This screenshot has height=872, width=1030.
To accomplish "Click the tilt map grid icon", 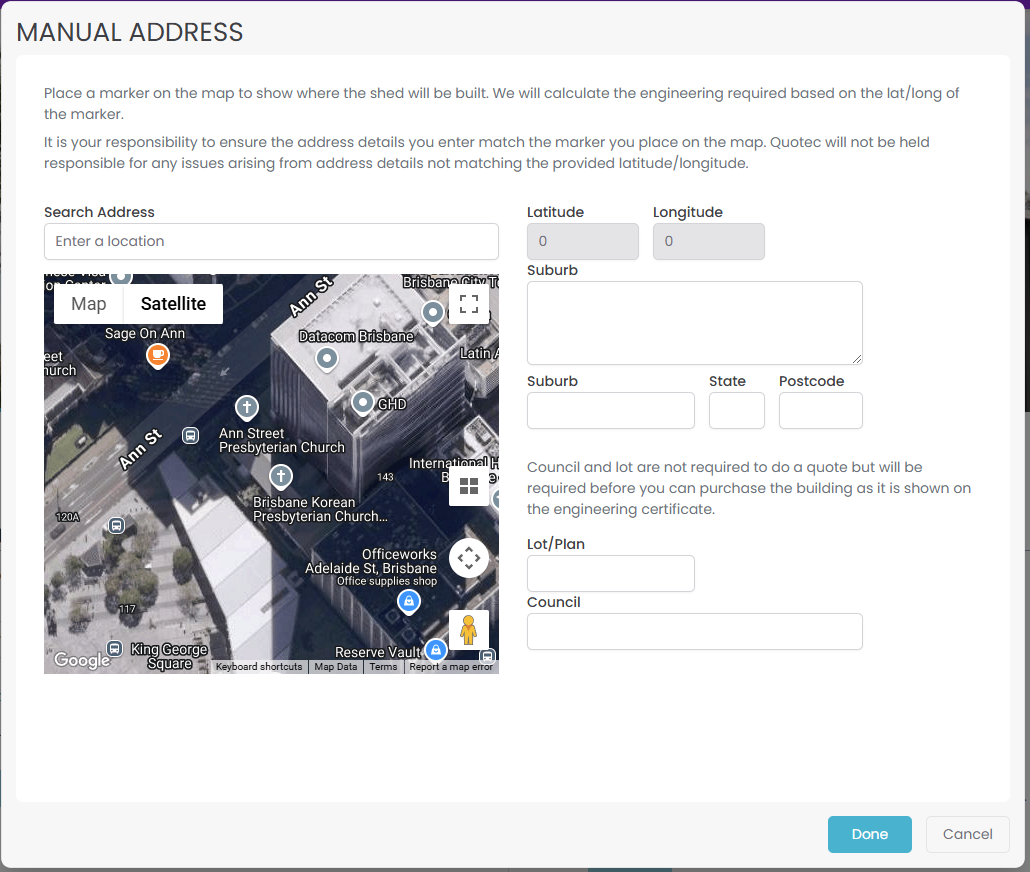I will point(468,487).
